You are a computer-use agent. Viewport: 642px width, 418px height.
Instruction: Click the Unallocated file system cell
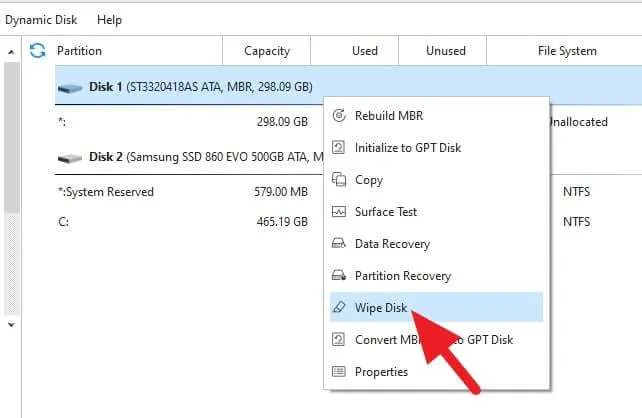click(579, 122)
